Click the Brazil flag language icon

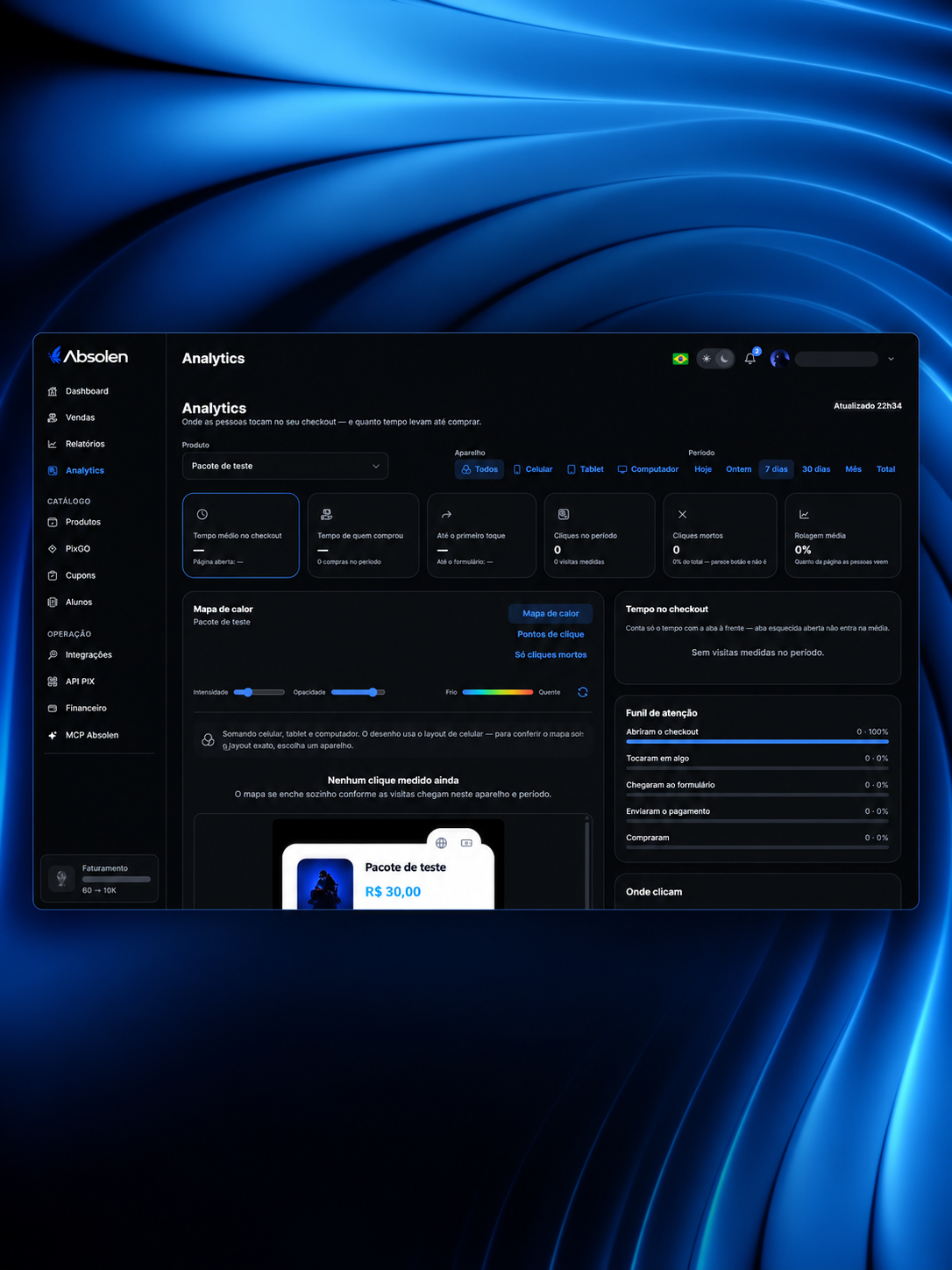pos(680,359)
